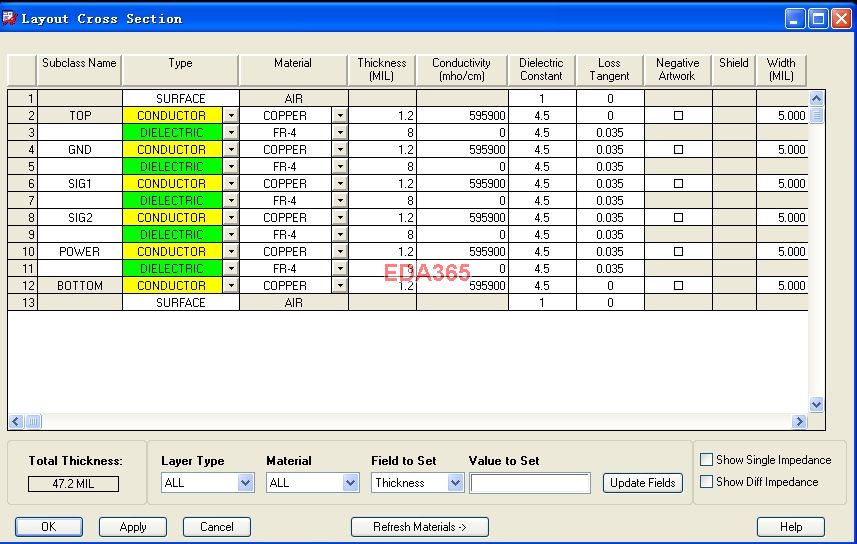Enable Show Diff Impedance checkbox
Image resolution: width=857 pixels, height=544 pixels.
tap(707, 482)
